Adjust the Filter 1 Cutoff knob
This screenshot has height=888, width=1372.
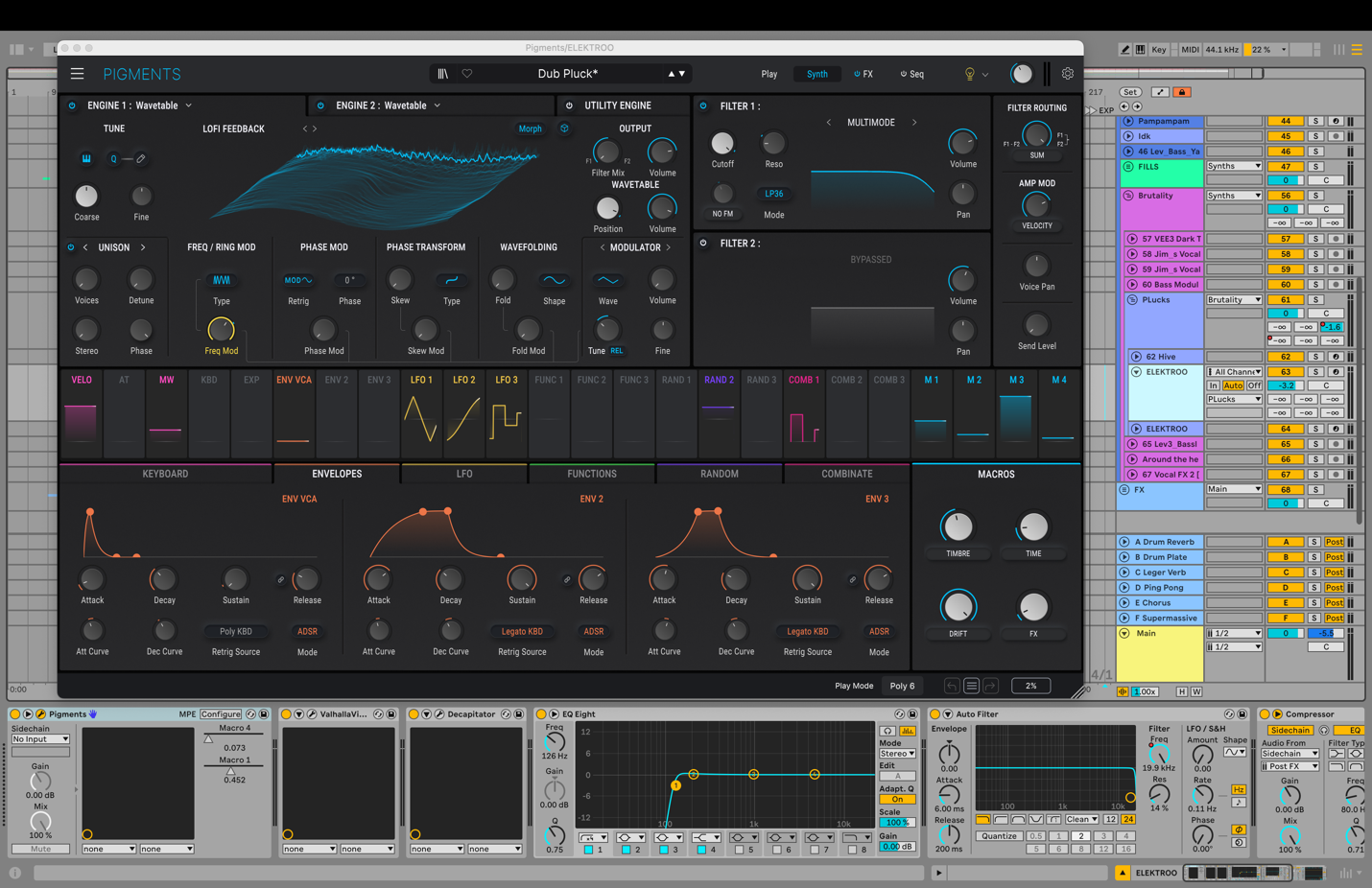722,144
